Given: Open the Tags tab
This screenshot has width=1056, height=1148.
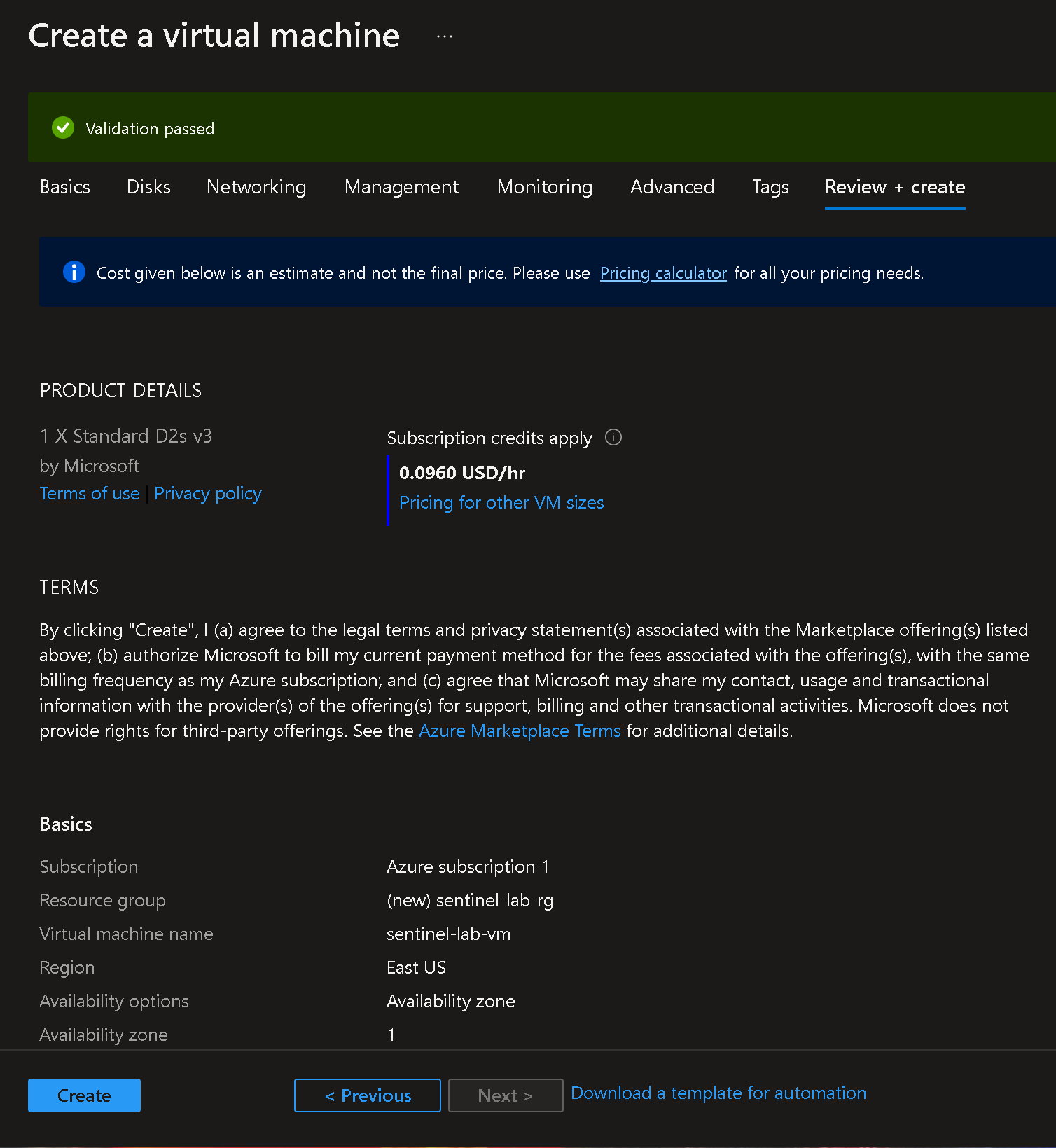Looking at the screenshot, I should click(770, 187).
